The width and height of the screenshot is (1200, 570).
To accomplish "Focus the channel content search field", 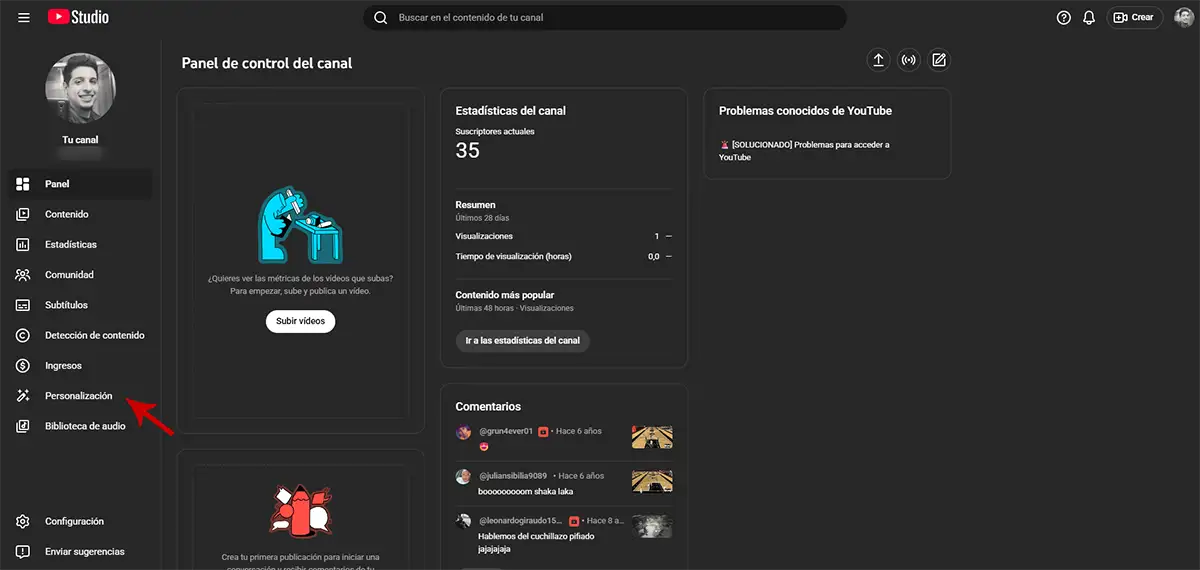I will (x=605, y=17).
